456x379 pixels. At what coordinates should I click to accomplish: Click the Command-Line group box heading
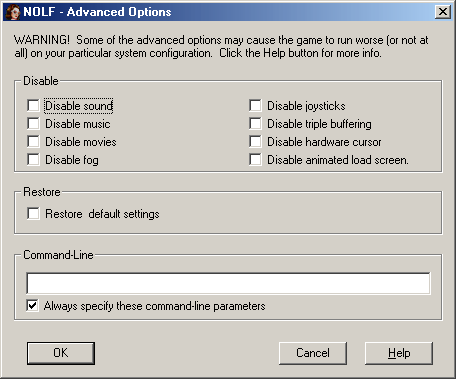[x=58, y=255]
